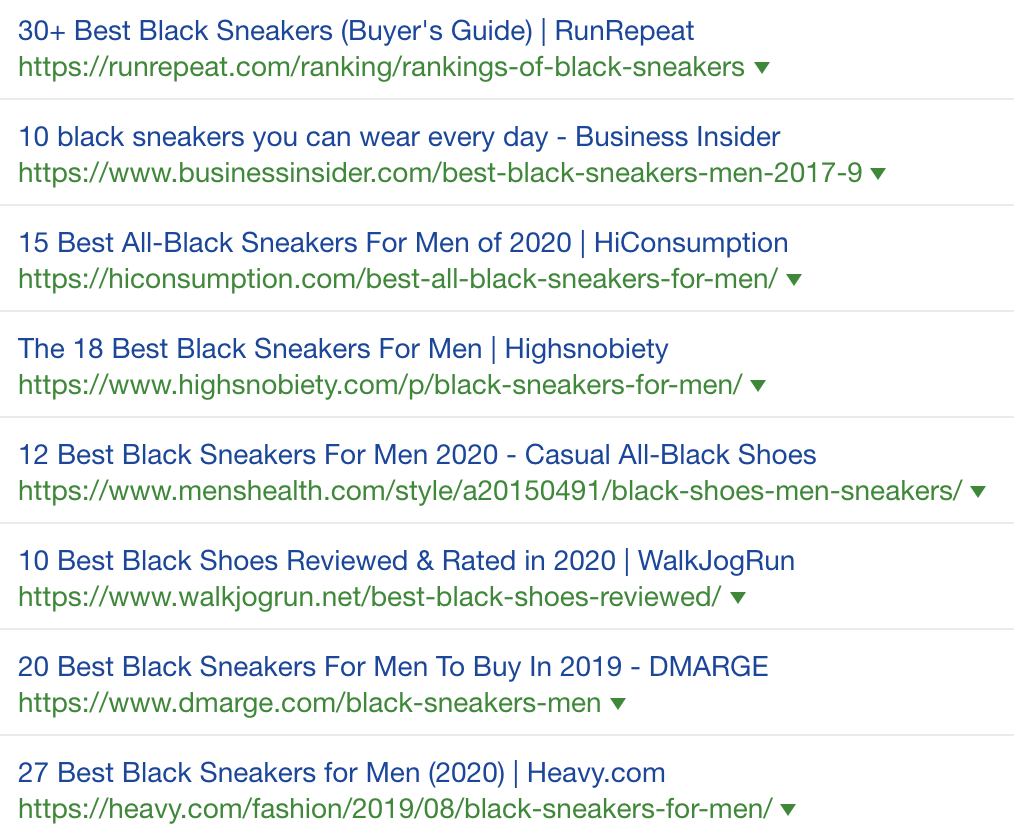
Task: Click the green heavy.com fashion URL text
Action: (395, 809)
